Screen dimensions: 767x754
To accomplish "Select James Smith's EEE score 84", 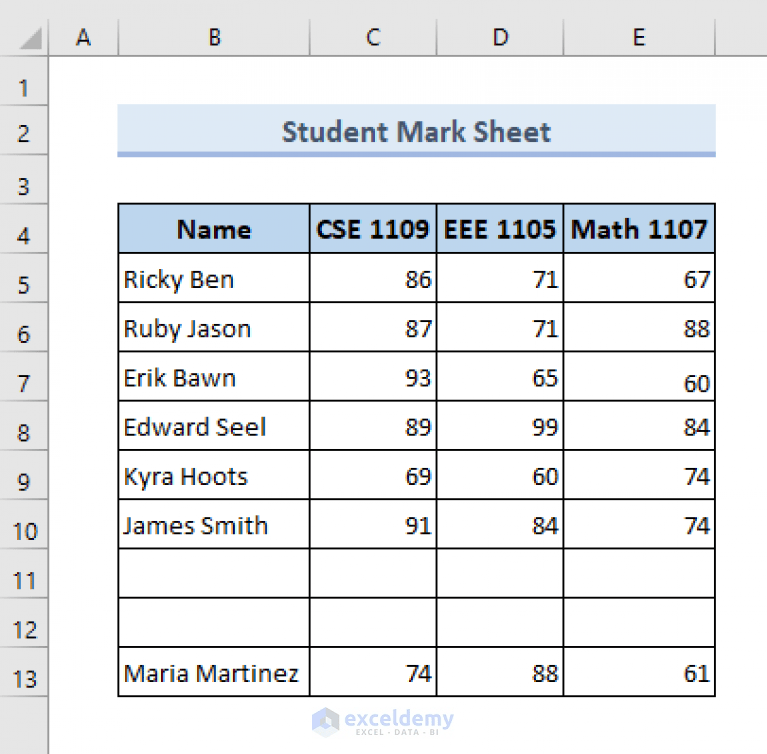I will coord(500,524).
